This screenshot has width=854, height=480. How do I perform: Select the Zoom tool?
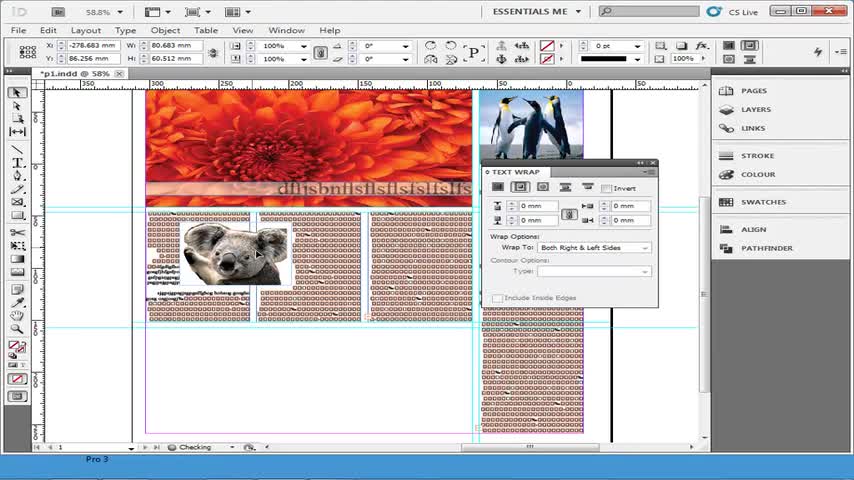tap(17, 329)
